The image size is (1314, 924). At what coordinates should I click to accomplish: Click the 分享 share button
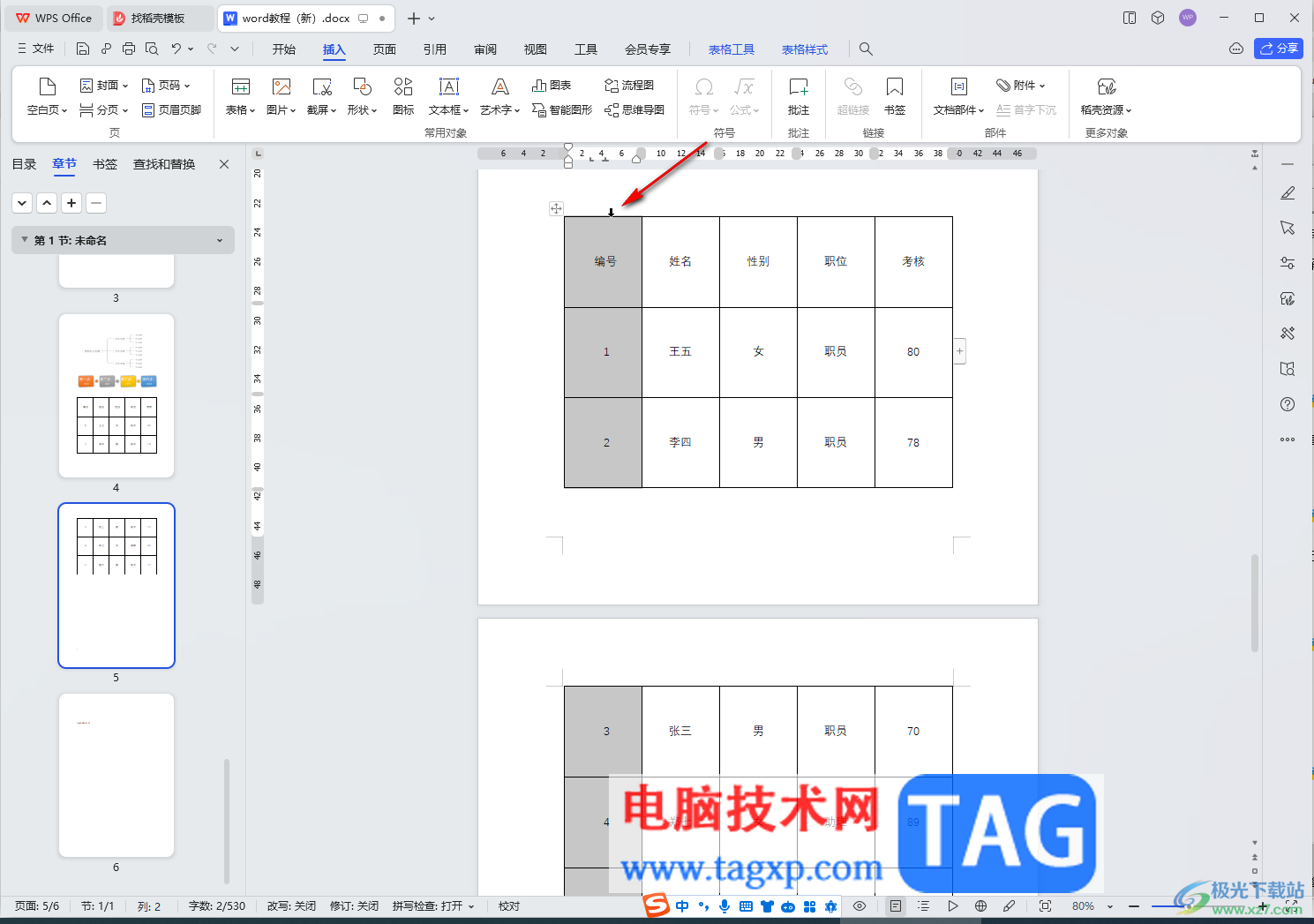click(x=1279, y=49)
